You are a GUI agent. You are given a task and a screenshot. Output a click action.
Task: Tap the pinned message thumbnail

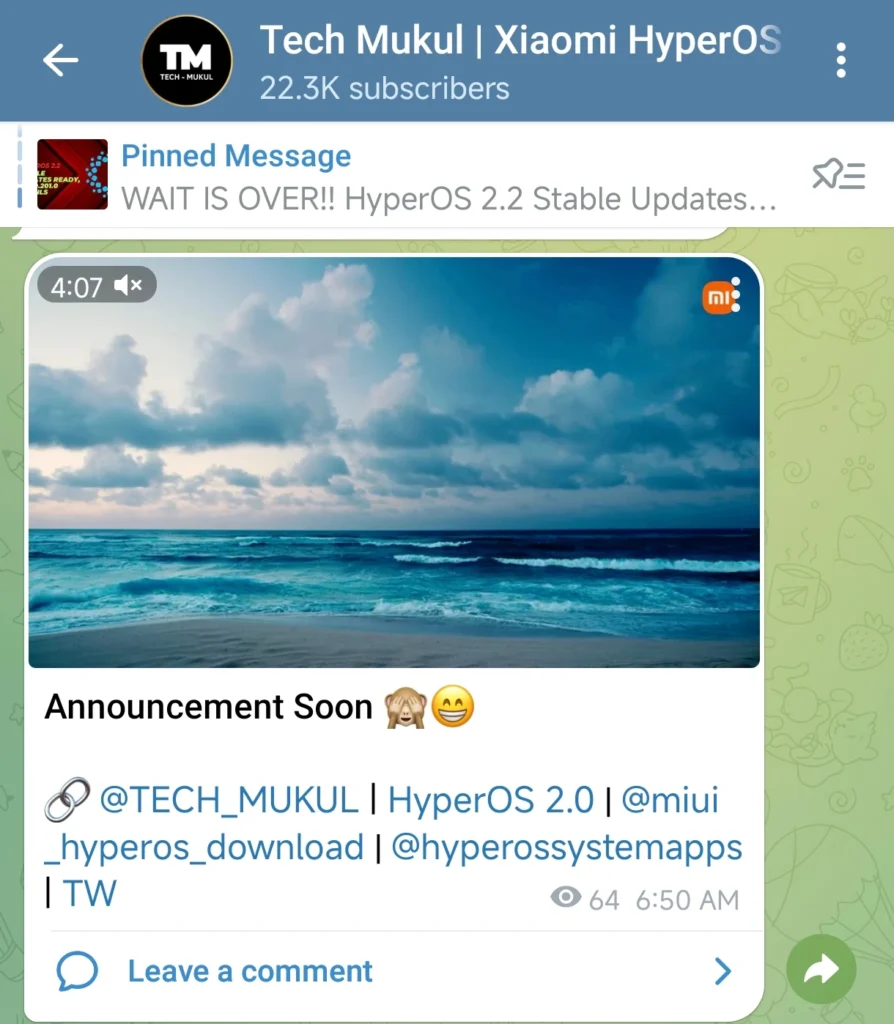[x=72, y=174]
